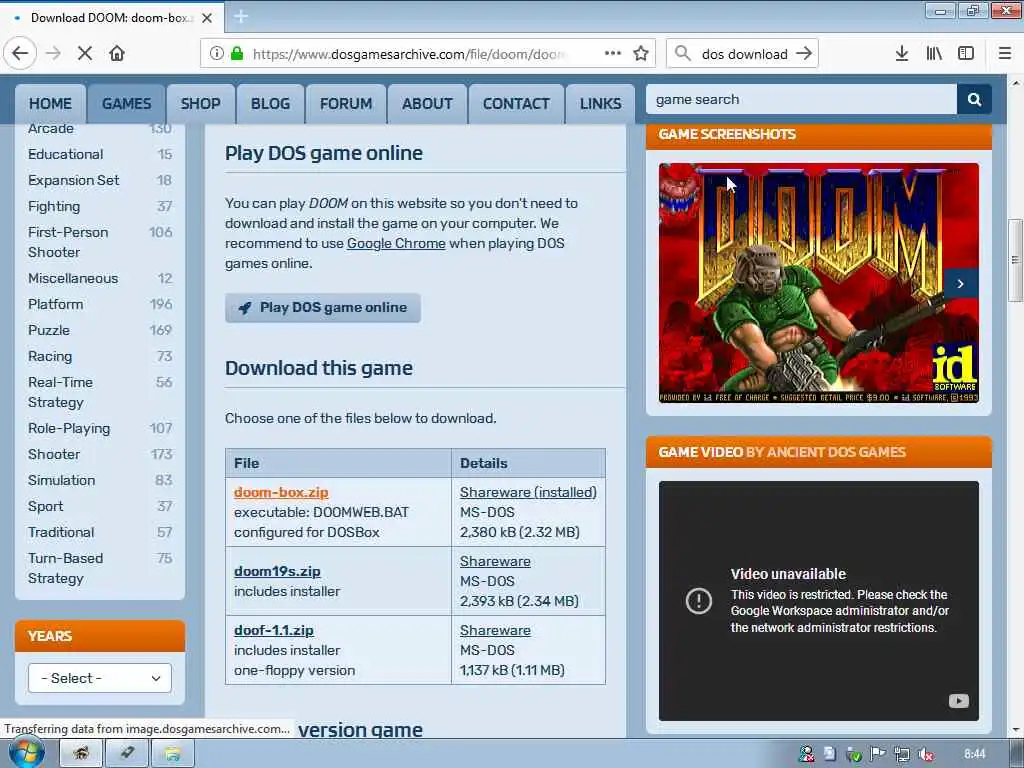The height and width of the screenshot is (768, 1024).
Task: Open Shareware link in doof-1.1.zip row
Action: tap(495, 630)
